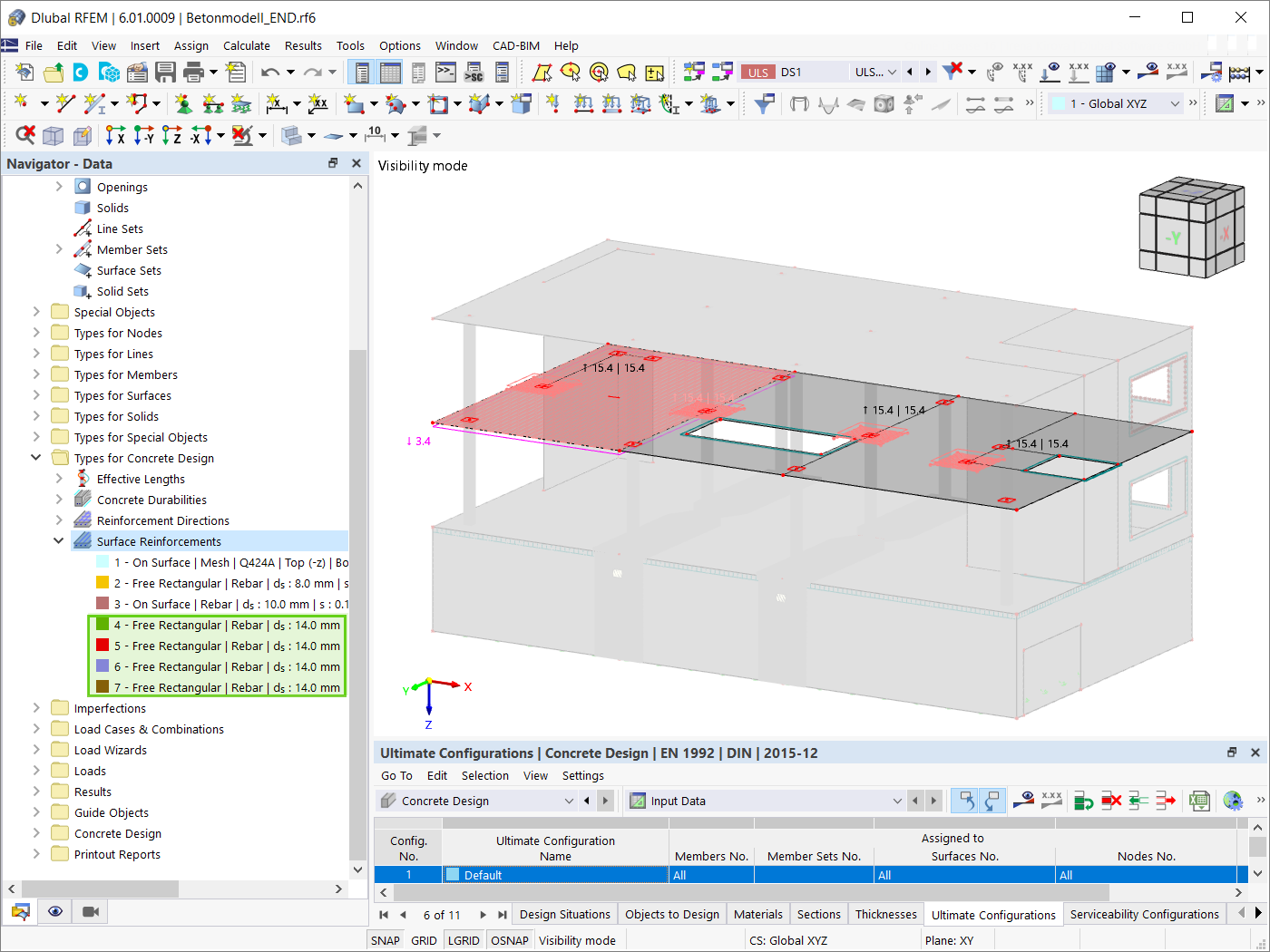Select the Effective Lengths tree item
The width and height of the screenshot is (1270, 952).
click(141, 479)
